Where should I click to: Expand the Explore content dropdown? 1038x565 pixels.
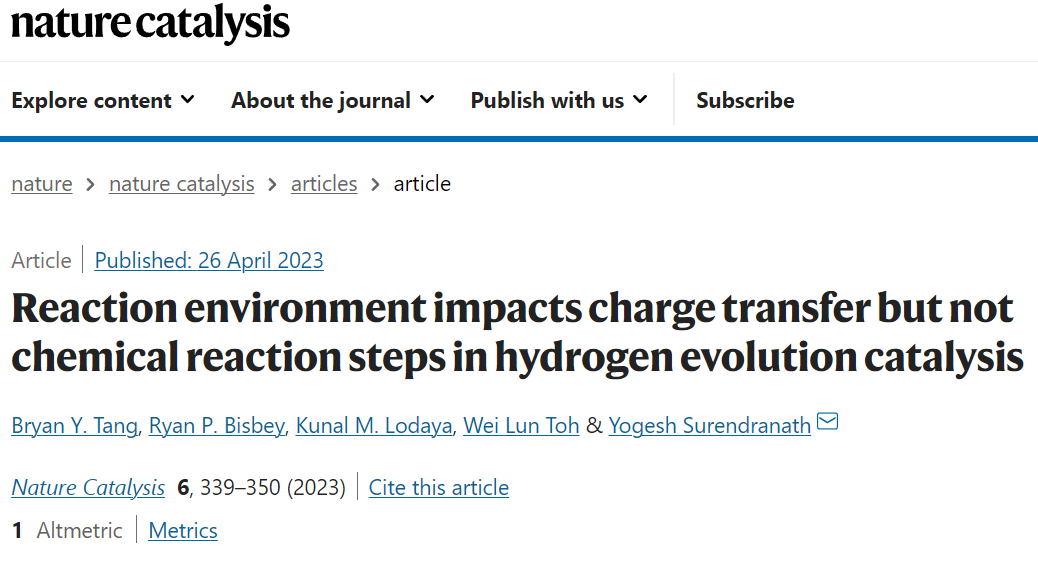coord(103,100)
